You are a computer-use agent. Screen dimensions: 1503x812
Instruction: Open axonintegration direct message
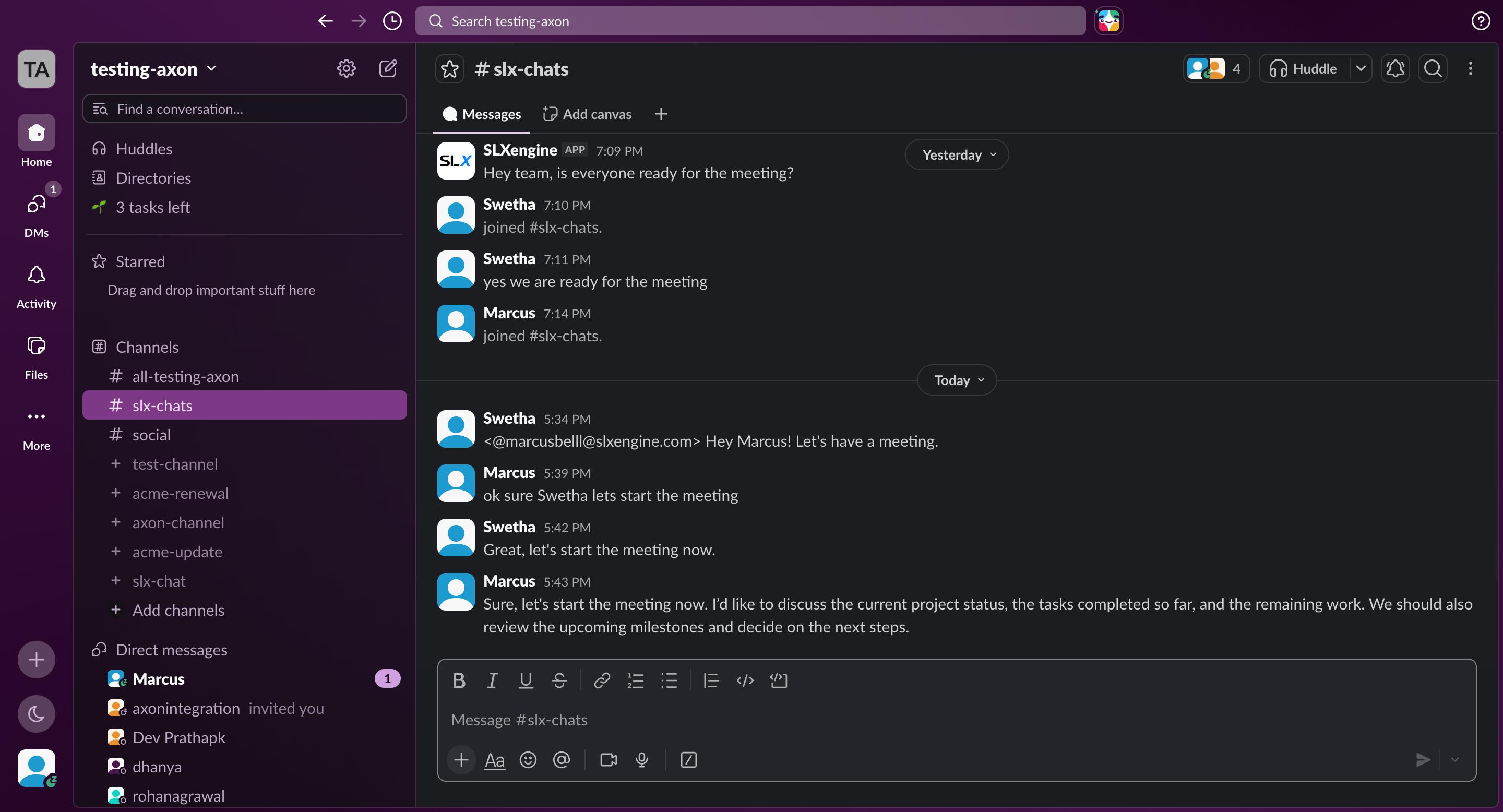[x=244, y=708]
